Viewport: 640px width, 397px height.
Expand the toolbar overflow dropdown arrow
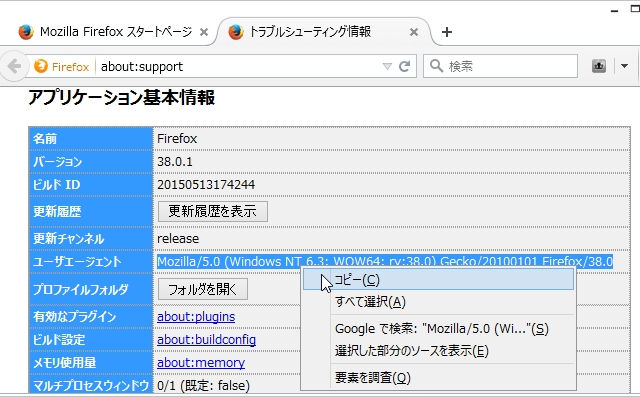pyautogui.click(x=624, y=66)
